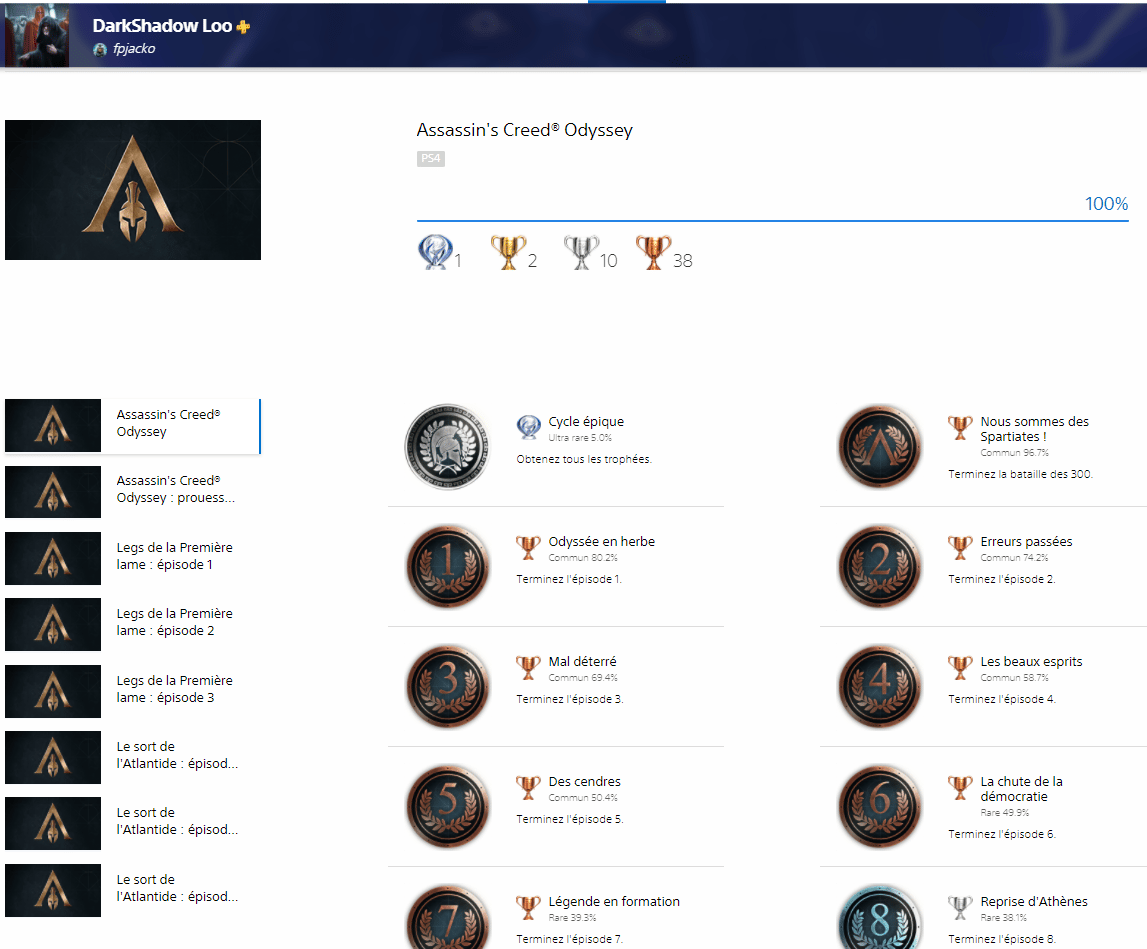Click the platinum trophy count icon
Image resolution: width=1147 pixels, height=949 pixels.
[435, 252]
